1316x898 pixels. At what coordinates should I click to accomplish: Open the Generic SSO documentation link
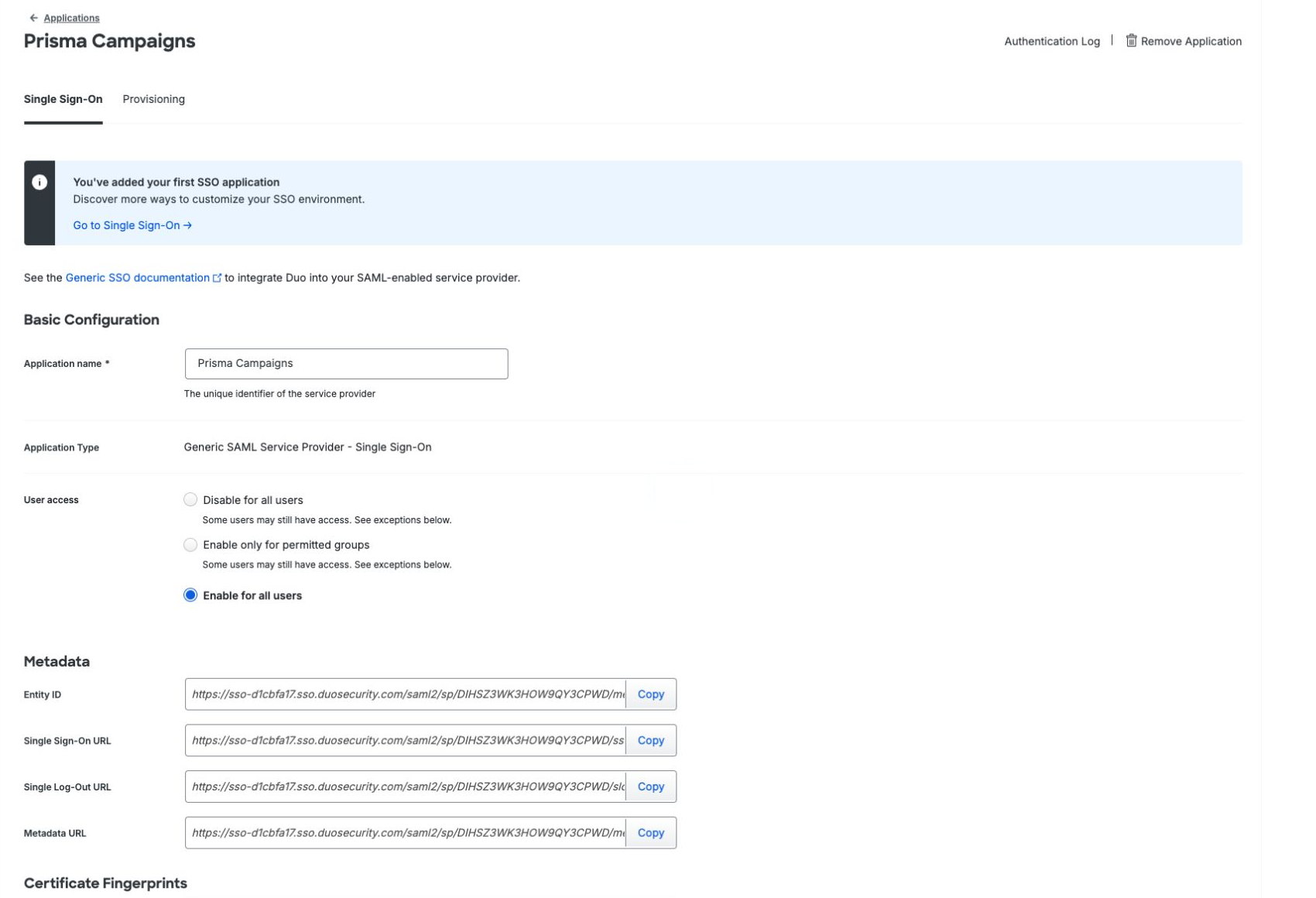click(x=137, y=278)
